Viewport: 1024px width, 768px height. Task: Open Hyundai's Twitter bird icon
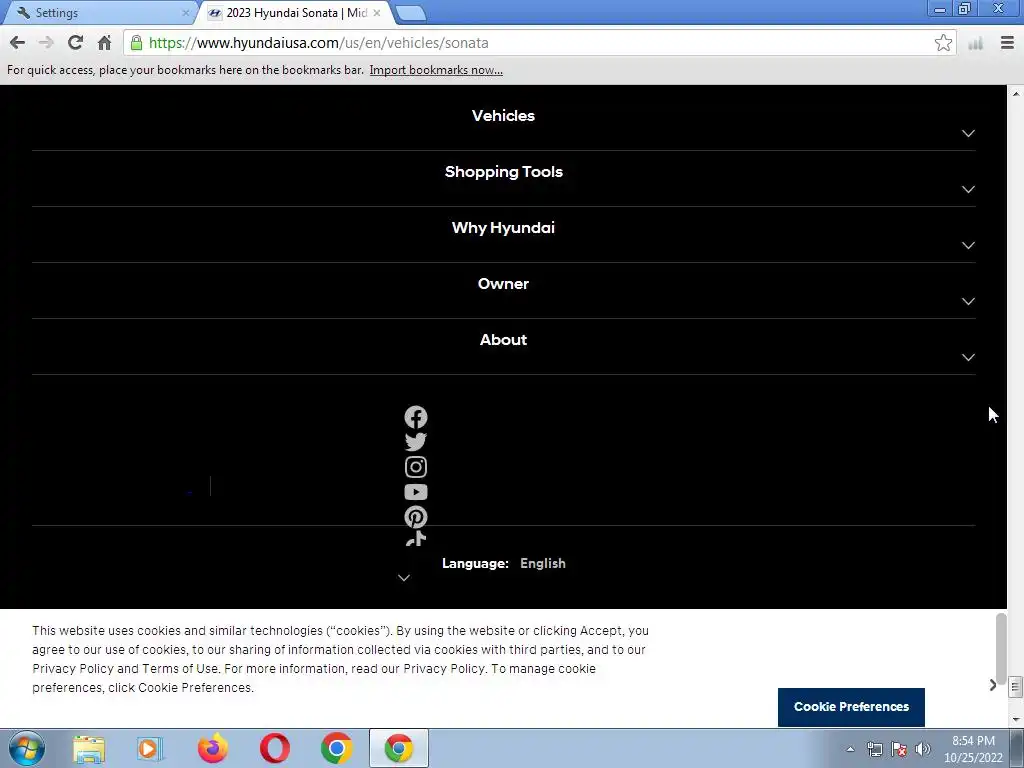click(x=415, y=442)
